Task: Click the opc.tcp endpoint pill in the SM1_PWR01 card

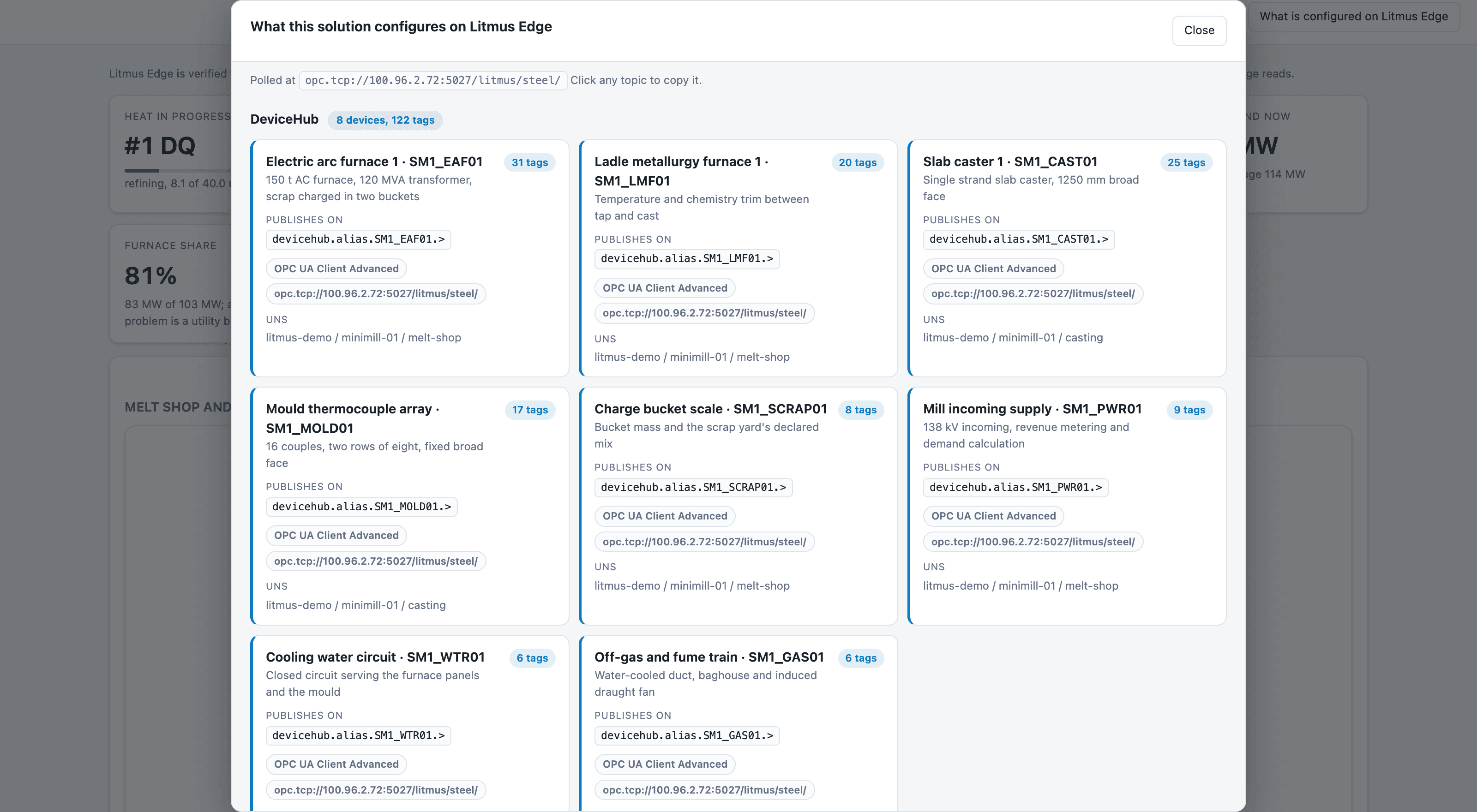Action: click(x=1033, y=542)
